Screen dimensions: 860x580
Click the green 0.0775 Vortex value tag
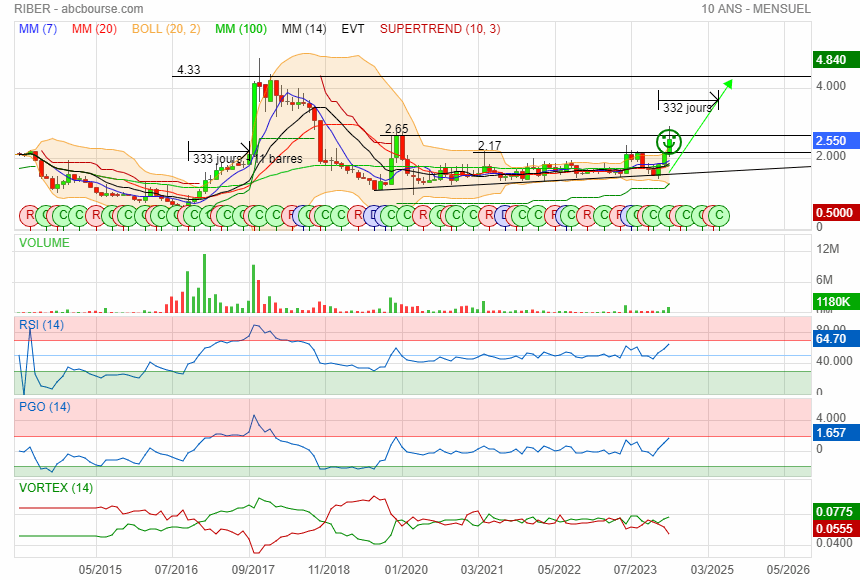836,512
